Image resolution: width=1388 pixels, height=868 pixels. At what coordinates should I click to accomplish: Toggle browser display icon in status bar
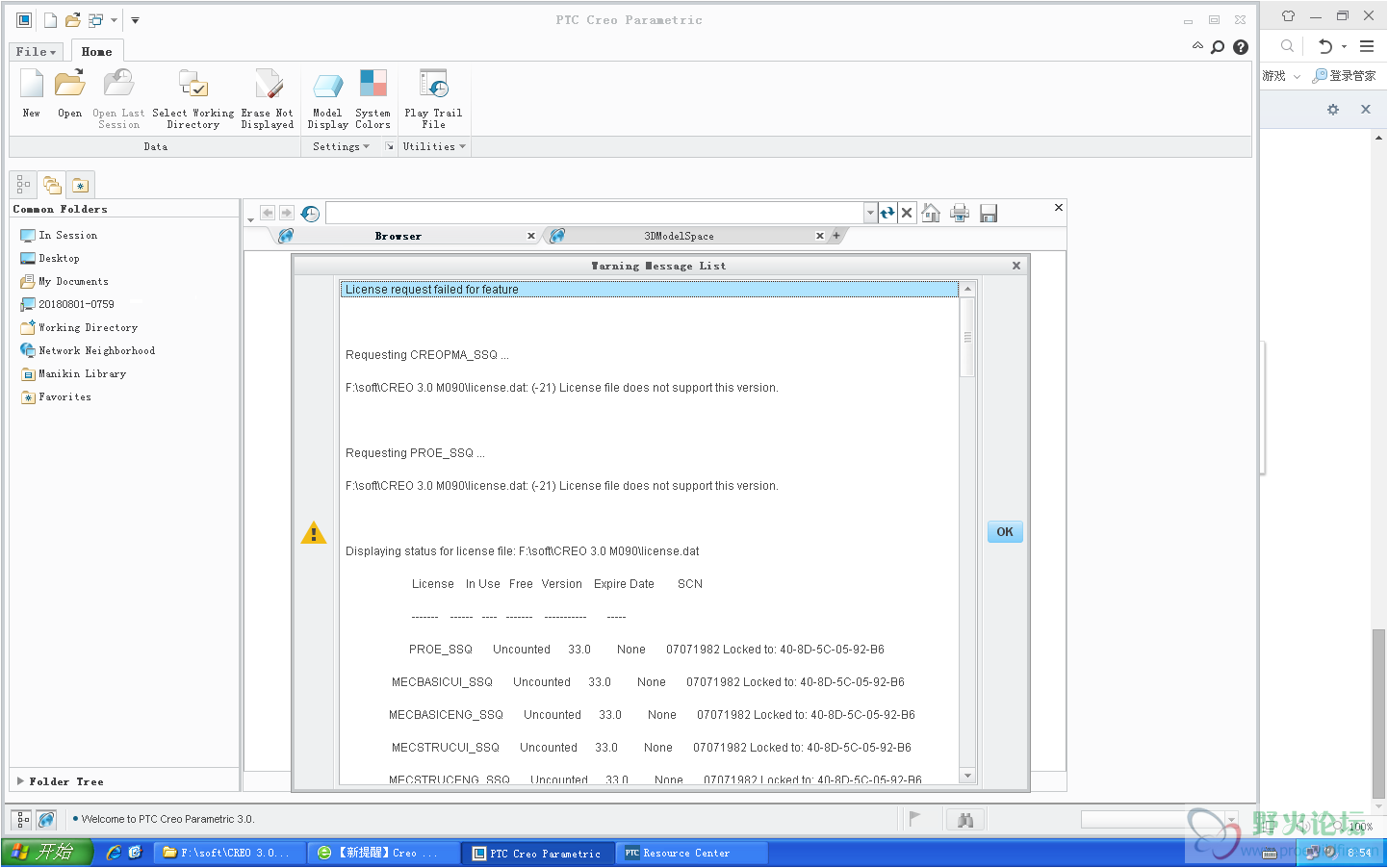pos(46,820)
